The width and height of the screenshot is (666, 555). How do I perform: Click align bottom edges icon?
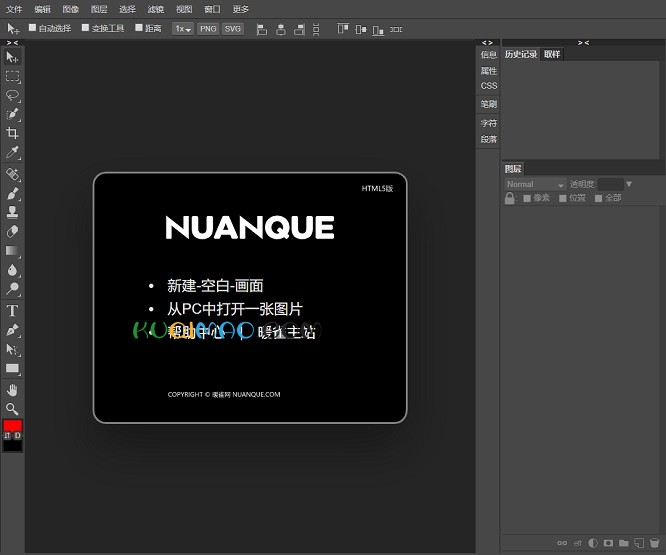[x=378, y=29]
